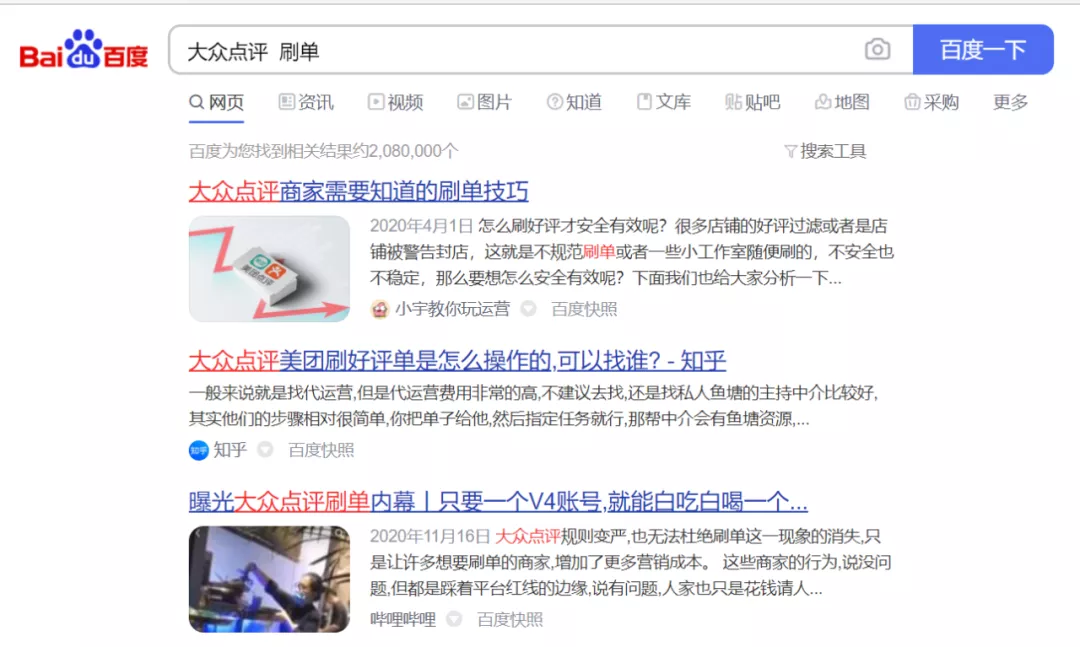1080x647 pixels.
Task: Open result 曝光大众点评刷单内幕
Action: coord(498,502)
